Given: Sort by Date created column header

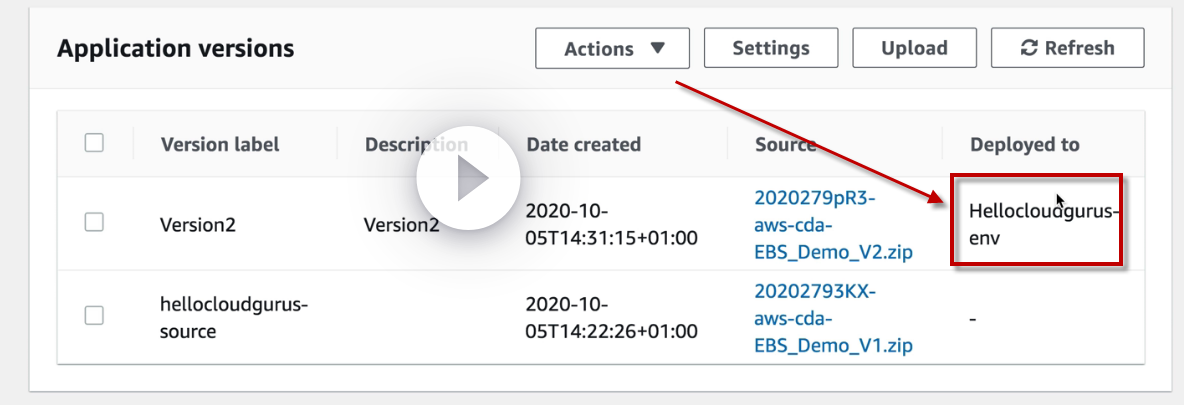Looking at the screenshot, I should (583, 144).
